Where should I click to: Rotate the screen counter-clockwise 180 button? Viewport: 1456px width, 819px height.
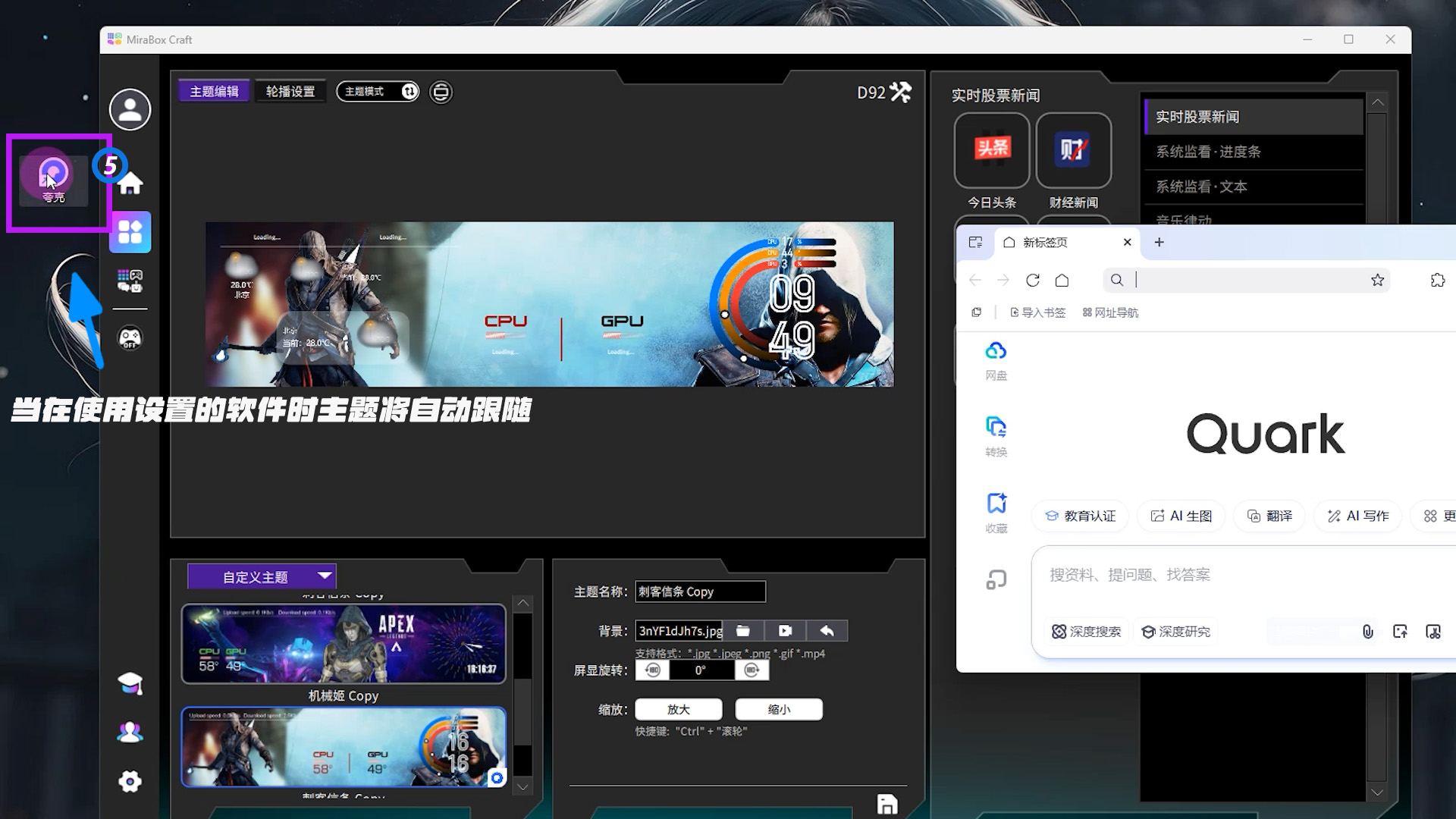[652, 670]
